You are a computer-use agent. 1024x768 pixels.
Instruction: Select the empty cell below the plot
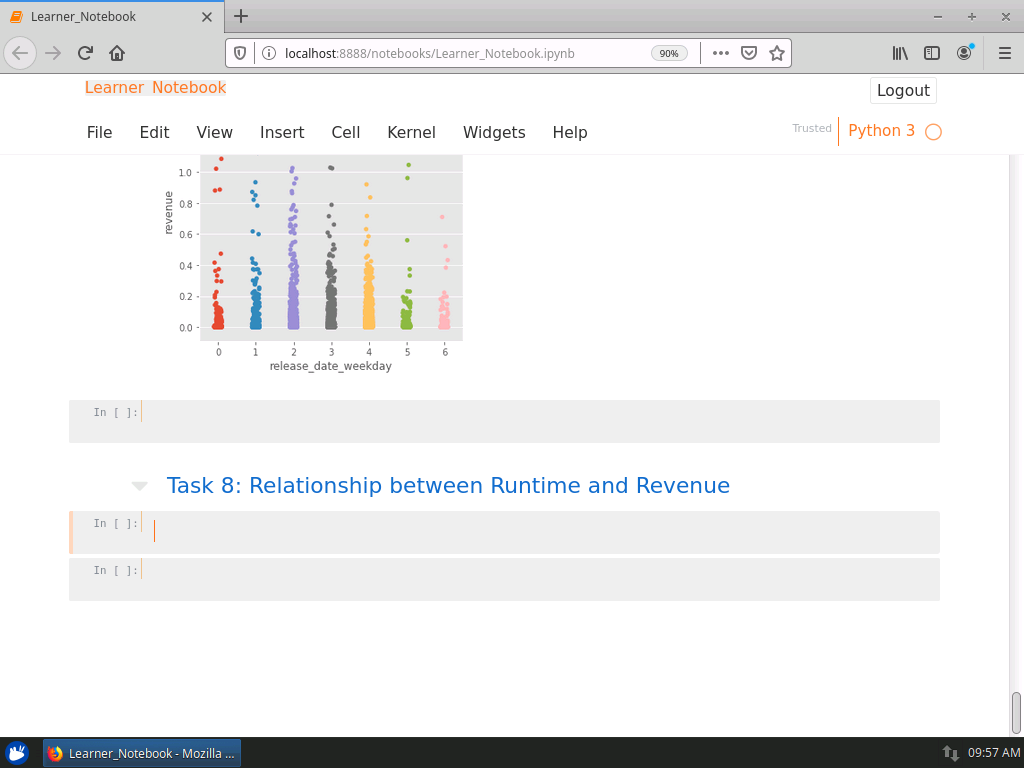click(x=504, y=421)
